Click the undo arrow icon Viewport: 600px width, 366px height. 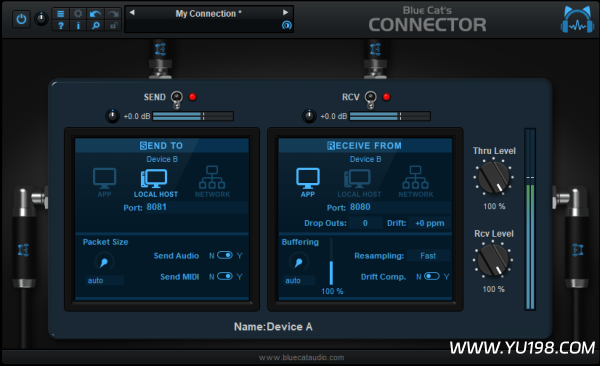95,14
